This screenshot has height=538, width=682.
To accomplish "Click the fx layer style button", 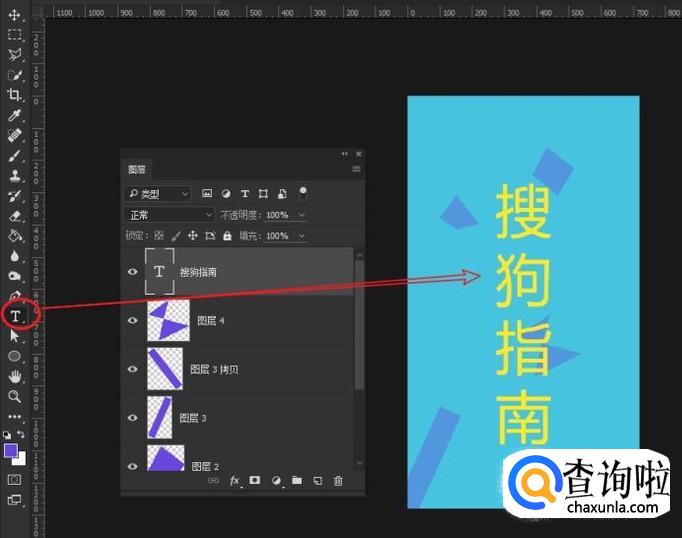I will pyautogui.click(x=236, y=481).
